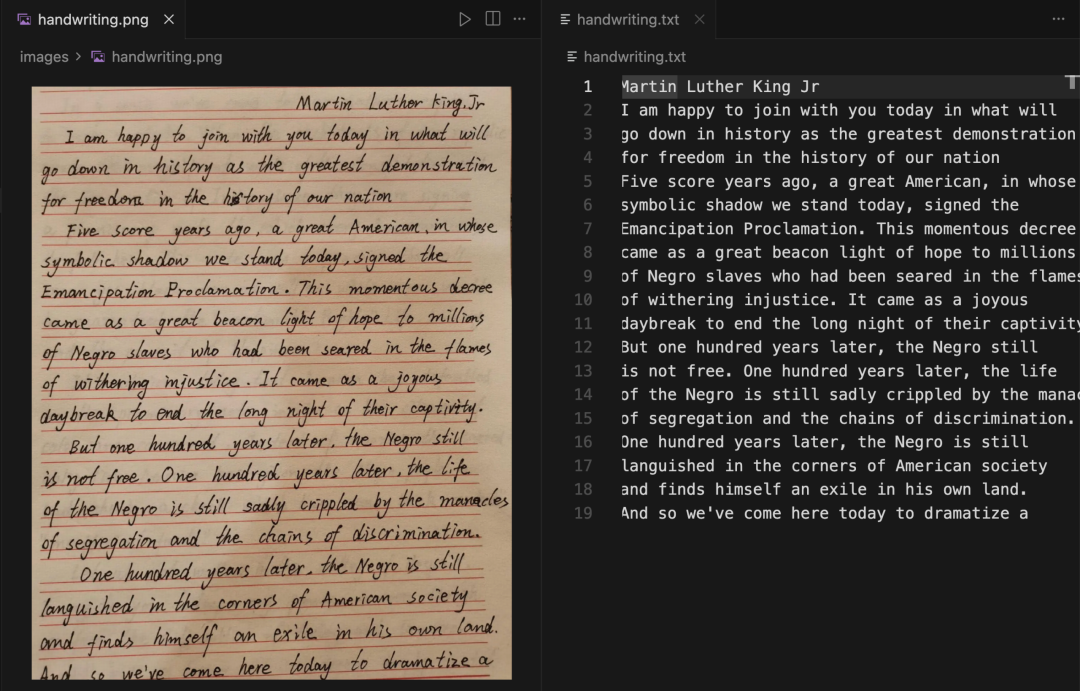The image size is (1080, 691).
Task: Click the line 'And so we've come here today to dramatize a'
Action: tap(824, 513)
